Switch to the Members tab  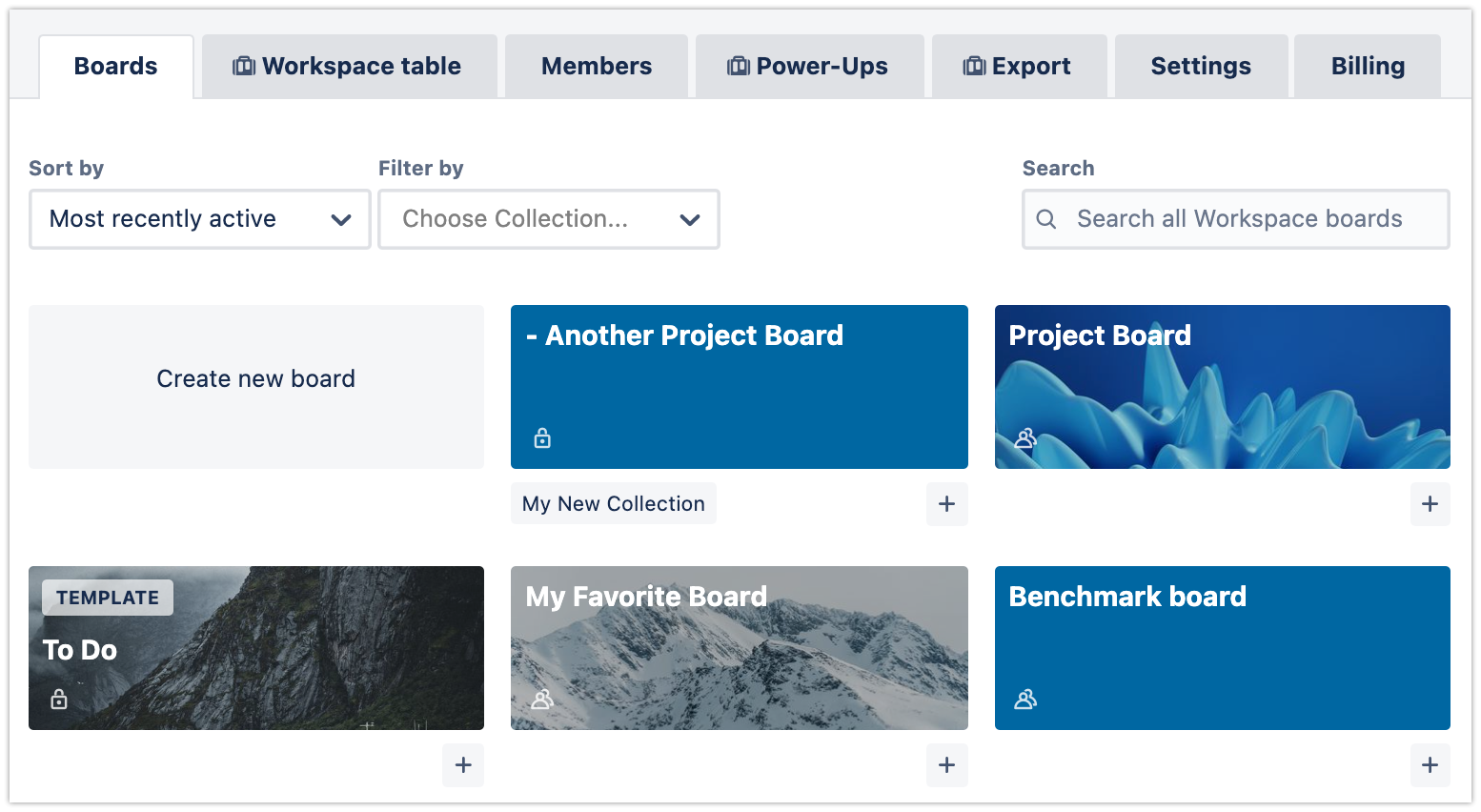tap(597, 66)
